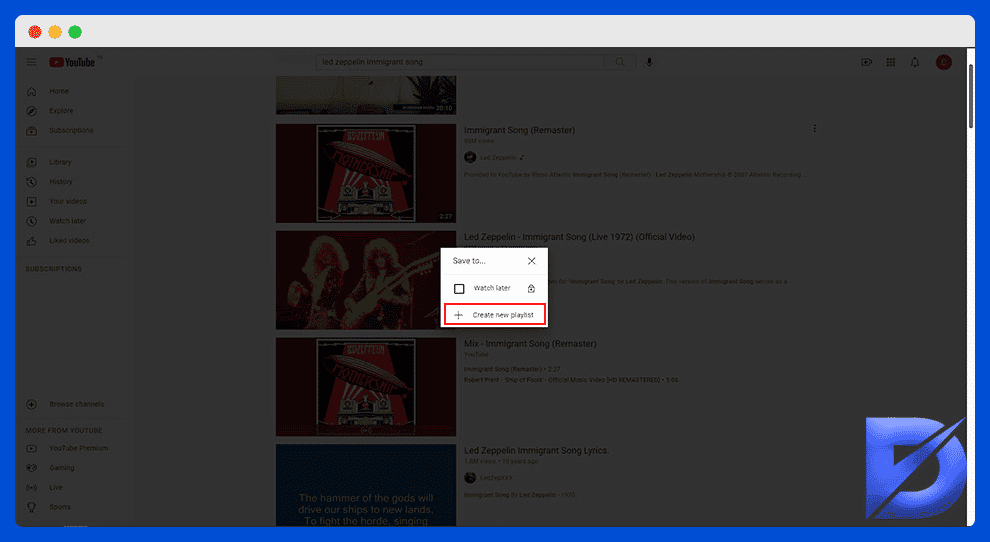
Task: Click the search magnifier button
Action: click(620, 62)
